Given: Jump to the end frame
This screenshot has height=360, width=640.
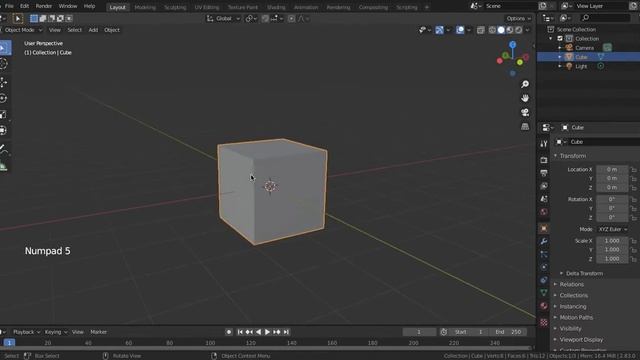Looking at the screenshot, I should [286, 332].
